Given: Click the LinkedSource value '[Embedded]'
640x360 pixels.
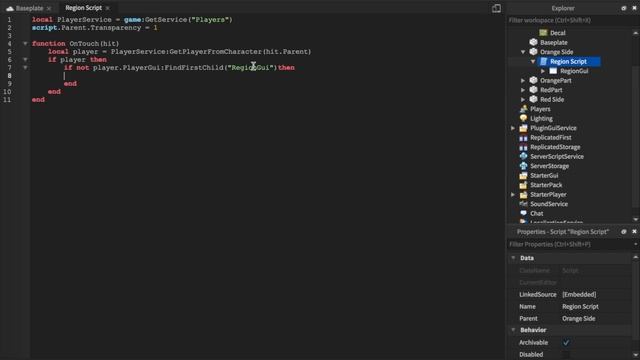Looking at the screenshot, I should [579, 294].
